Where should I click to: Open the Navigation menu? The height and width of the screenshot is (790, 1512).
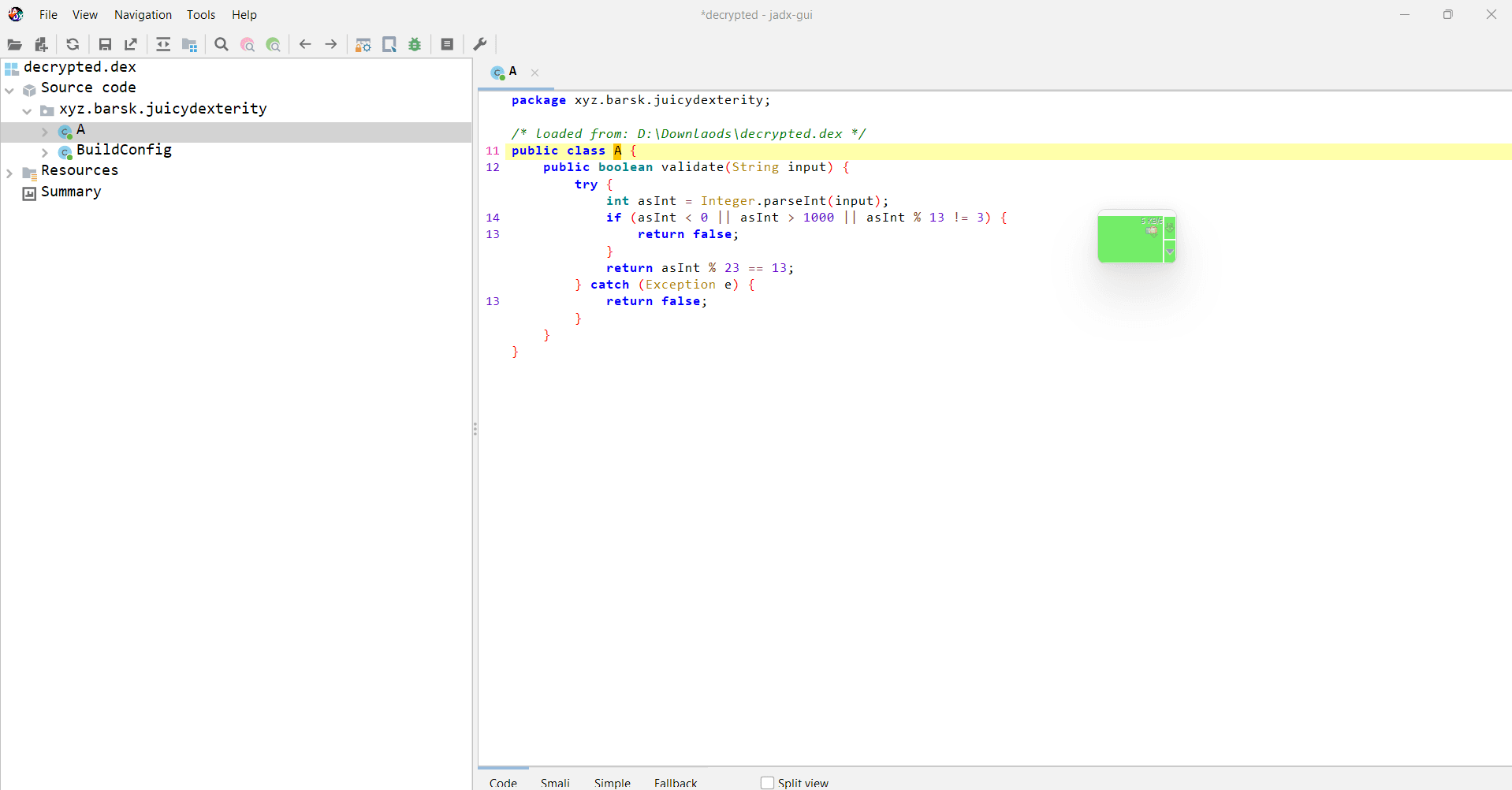point(143,15)
